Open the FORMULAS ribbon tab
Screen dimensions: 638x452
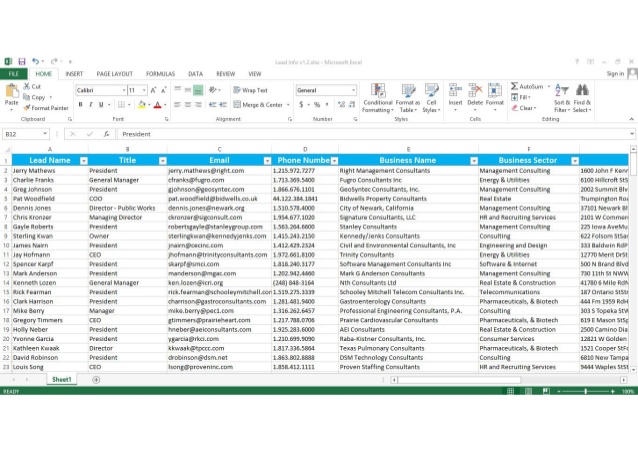click(x=160, y=74)
